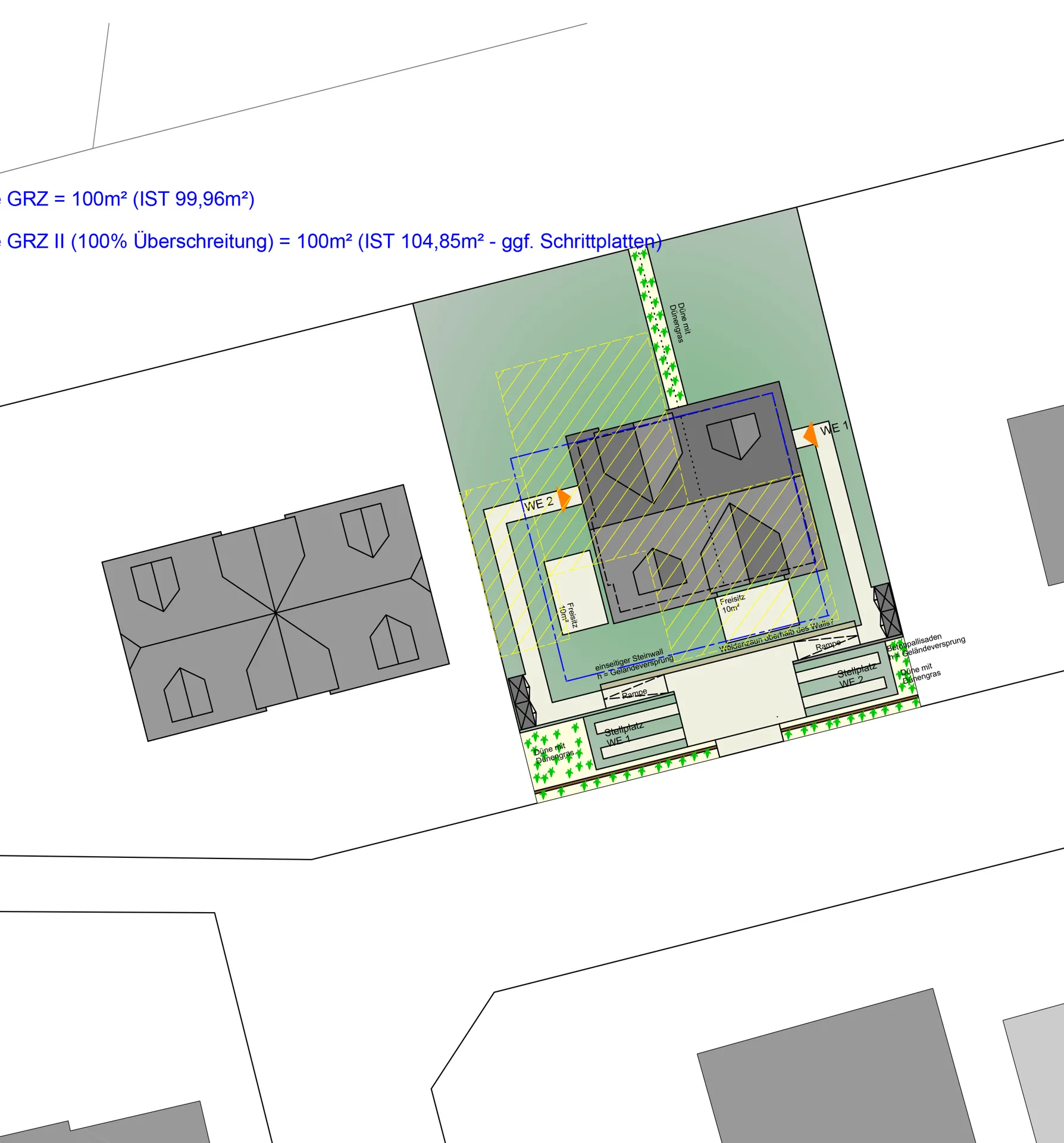1064x1143 pixels.
Task: Select the large grey neighbouring building on the left
Action: click(276, 613)
